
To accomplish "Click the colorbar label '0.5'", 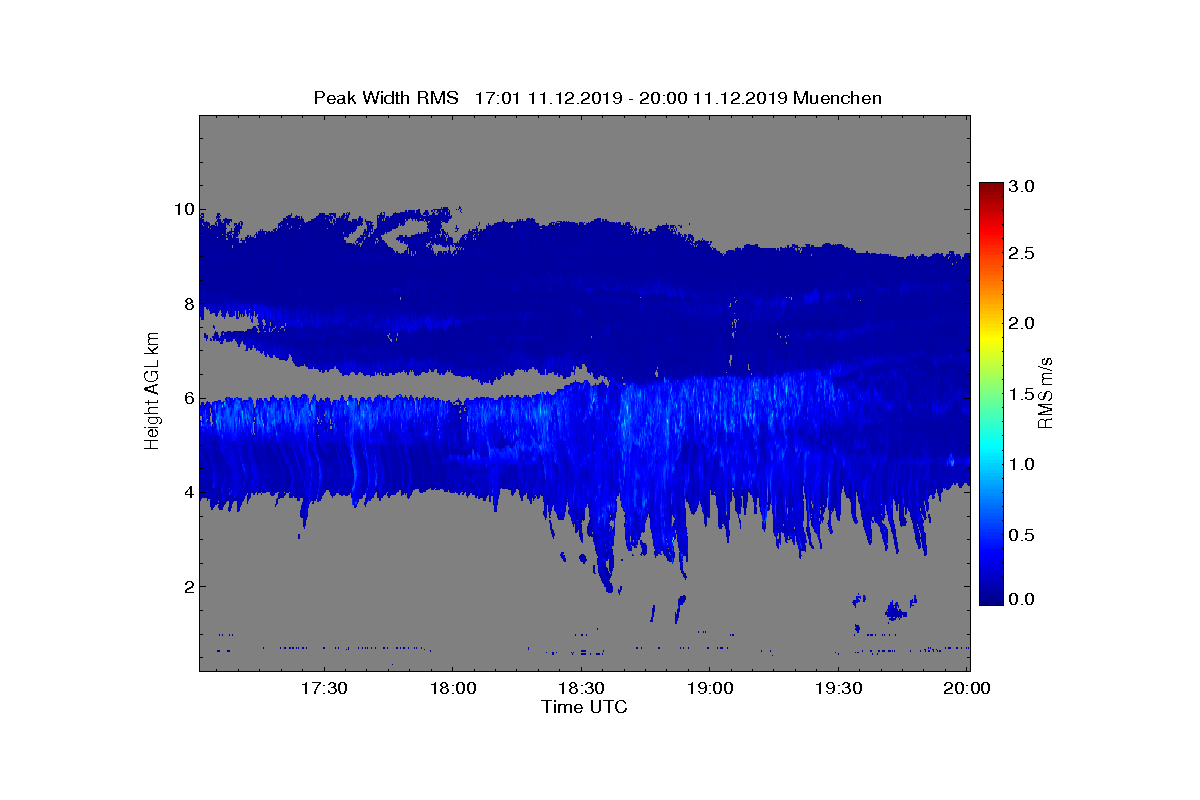I will pos(1020,535).
